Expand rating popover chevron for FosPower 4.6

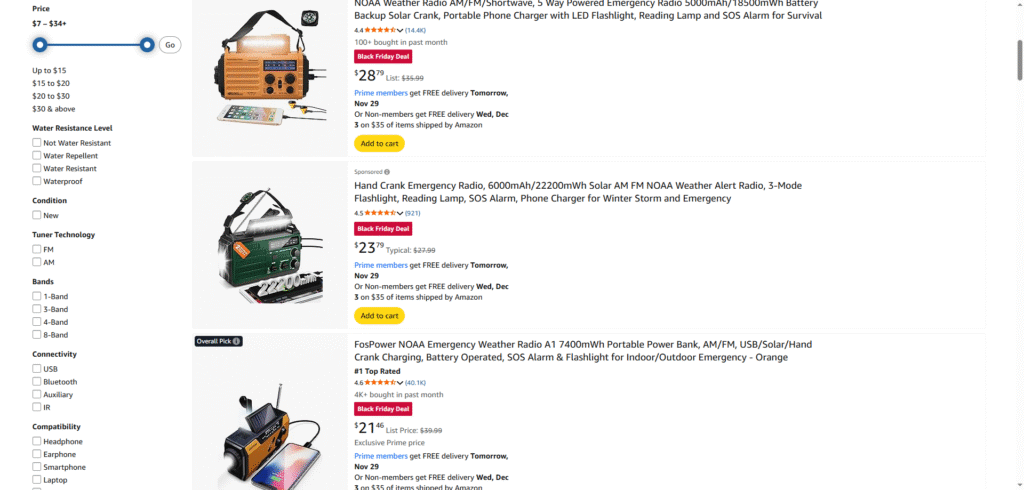point(400,383)
